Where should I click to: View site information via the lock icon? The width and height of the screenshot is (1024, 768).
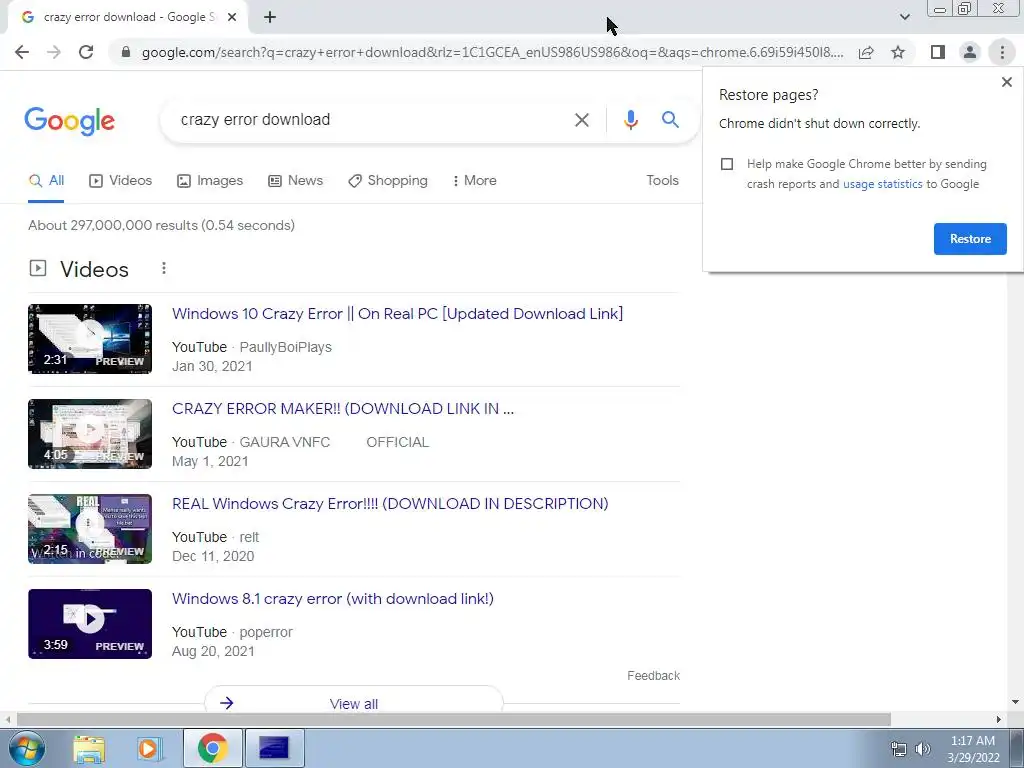coord(127,52)
